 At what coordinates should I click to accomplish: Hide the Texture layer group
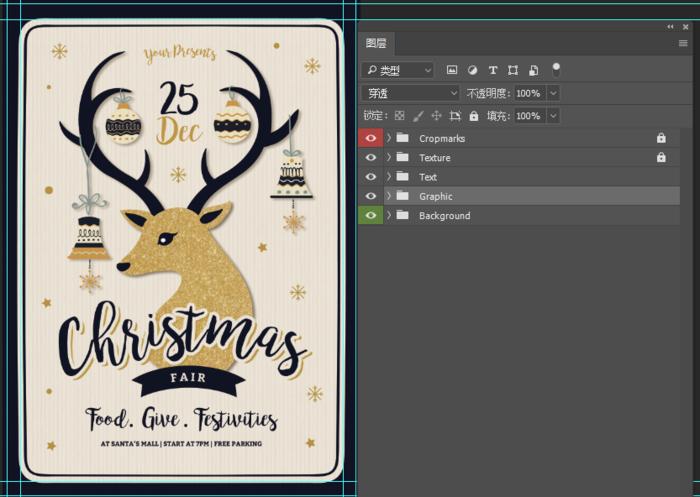(x=371, y=157)
